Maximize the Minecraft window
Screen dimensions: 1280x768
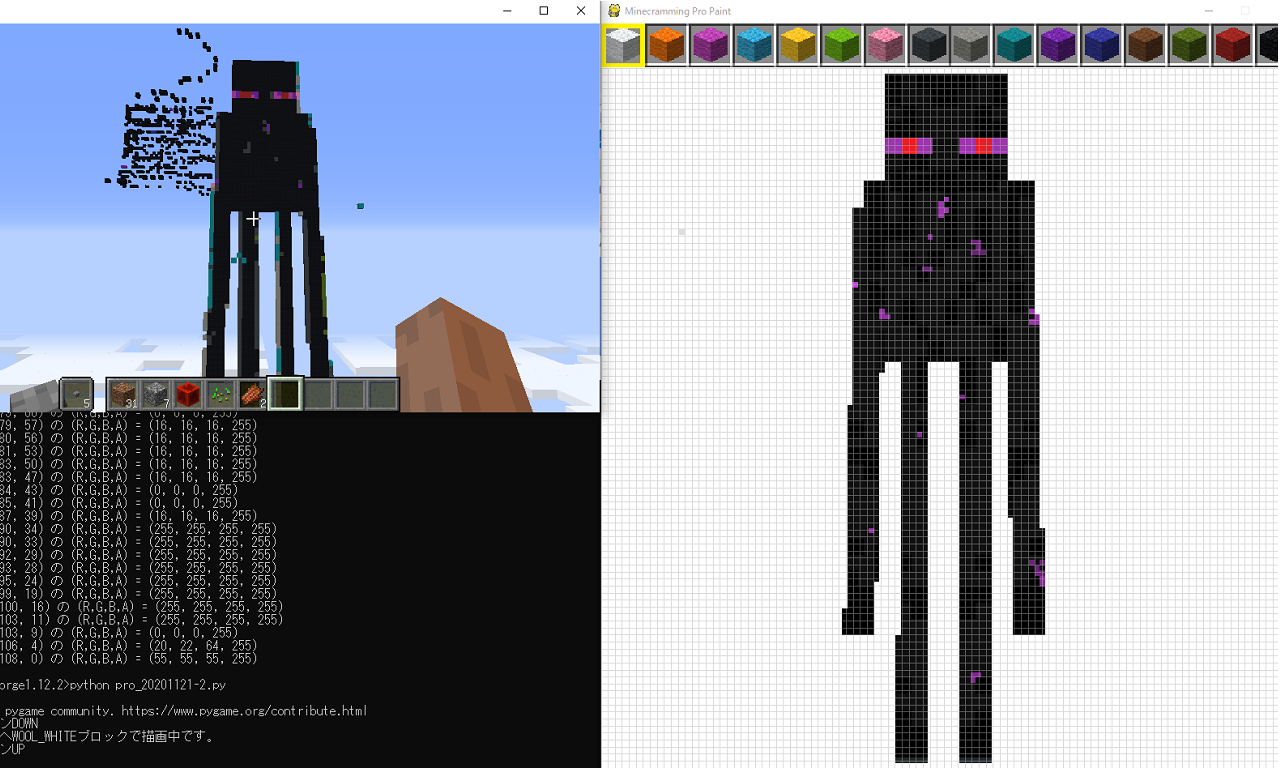544,10
